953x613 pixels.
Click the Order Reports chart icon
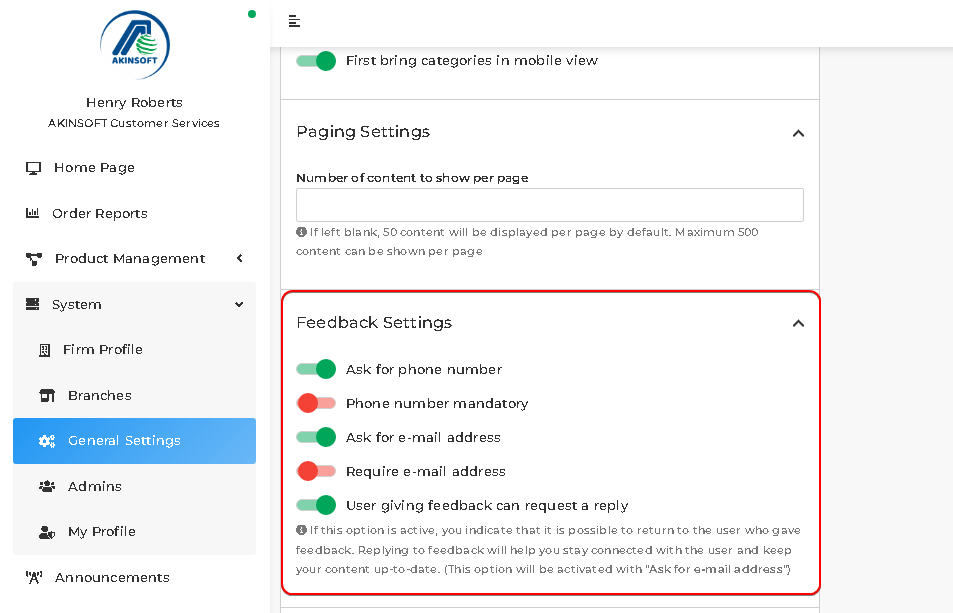point(32,213)
